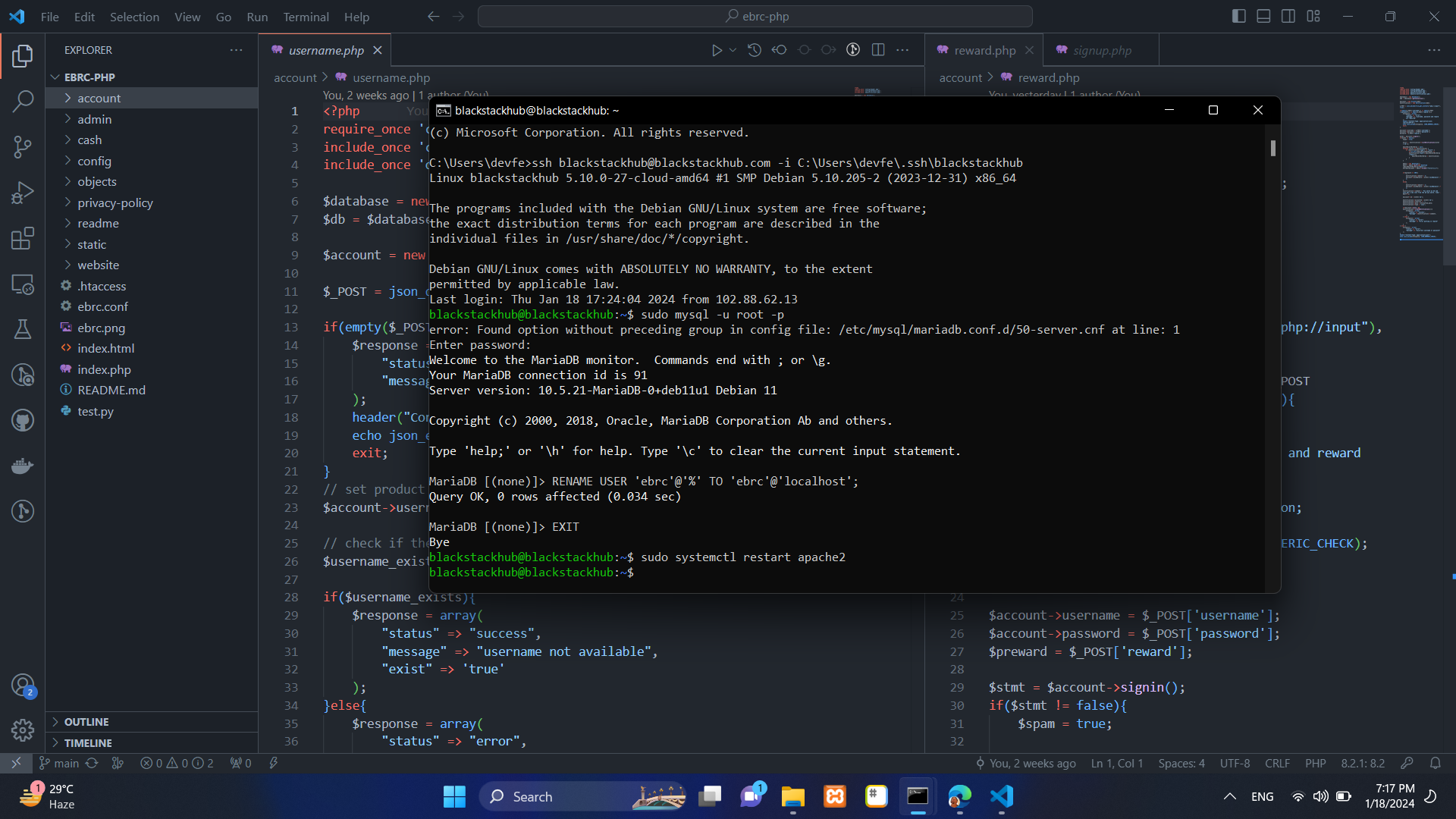Expand the admin folder
The height and width of the screenshot is (819, 1456).
point(94,119)
